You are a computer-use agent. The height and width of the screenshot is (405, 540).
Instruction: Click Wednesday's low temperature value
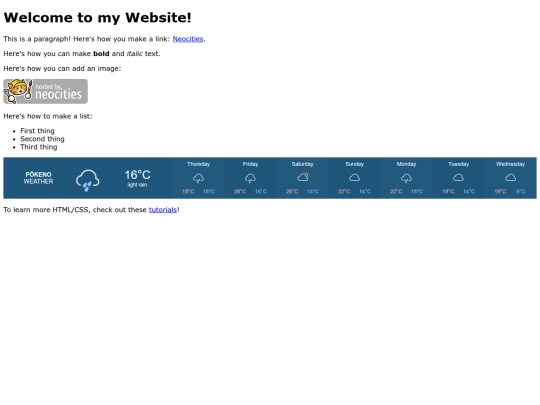click(521, 191)
